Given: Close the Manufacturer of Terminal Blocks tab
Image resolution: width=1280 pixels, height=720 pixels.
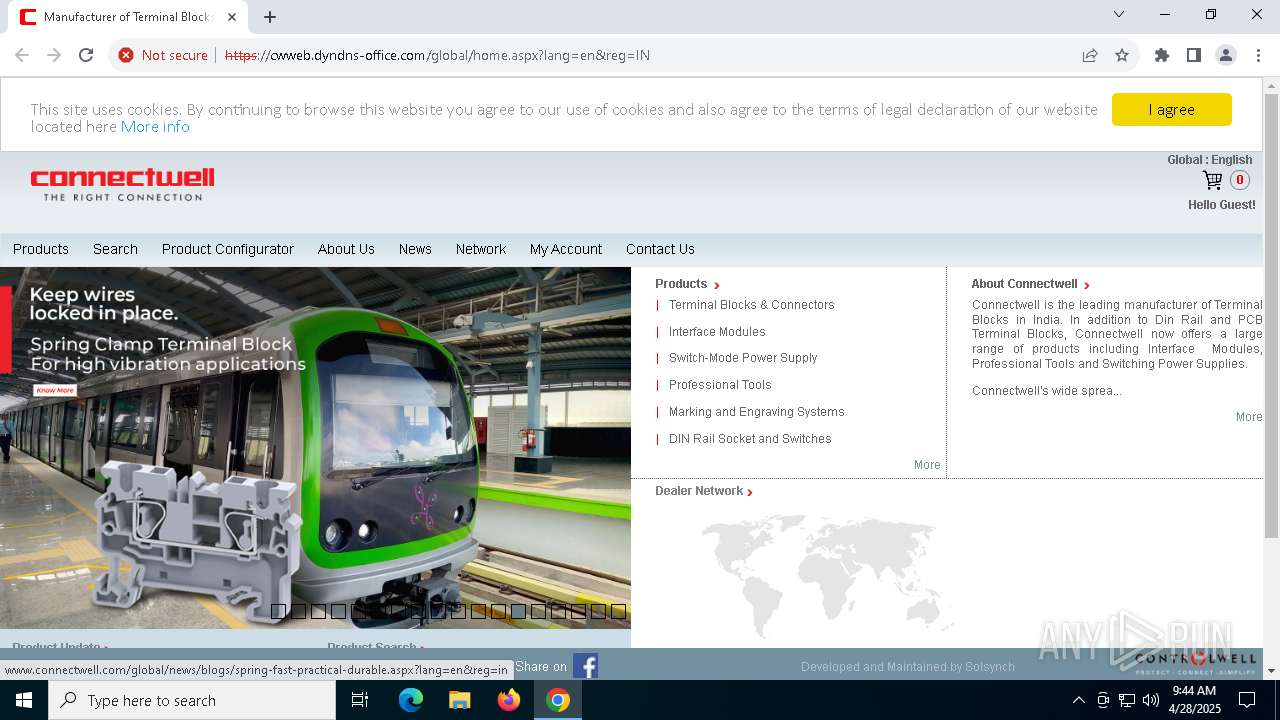Looking at the screenshot, I should pos(232,17).
